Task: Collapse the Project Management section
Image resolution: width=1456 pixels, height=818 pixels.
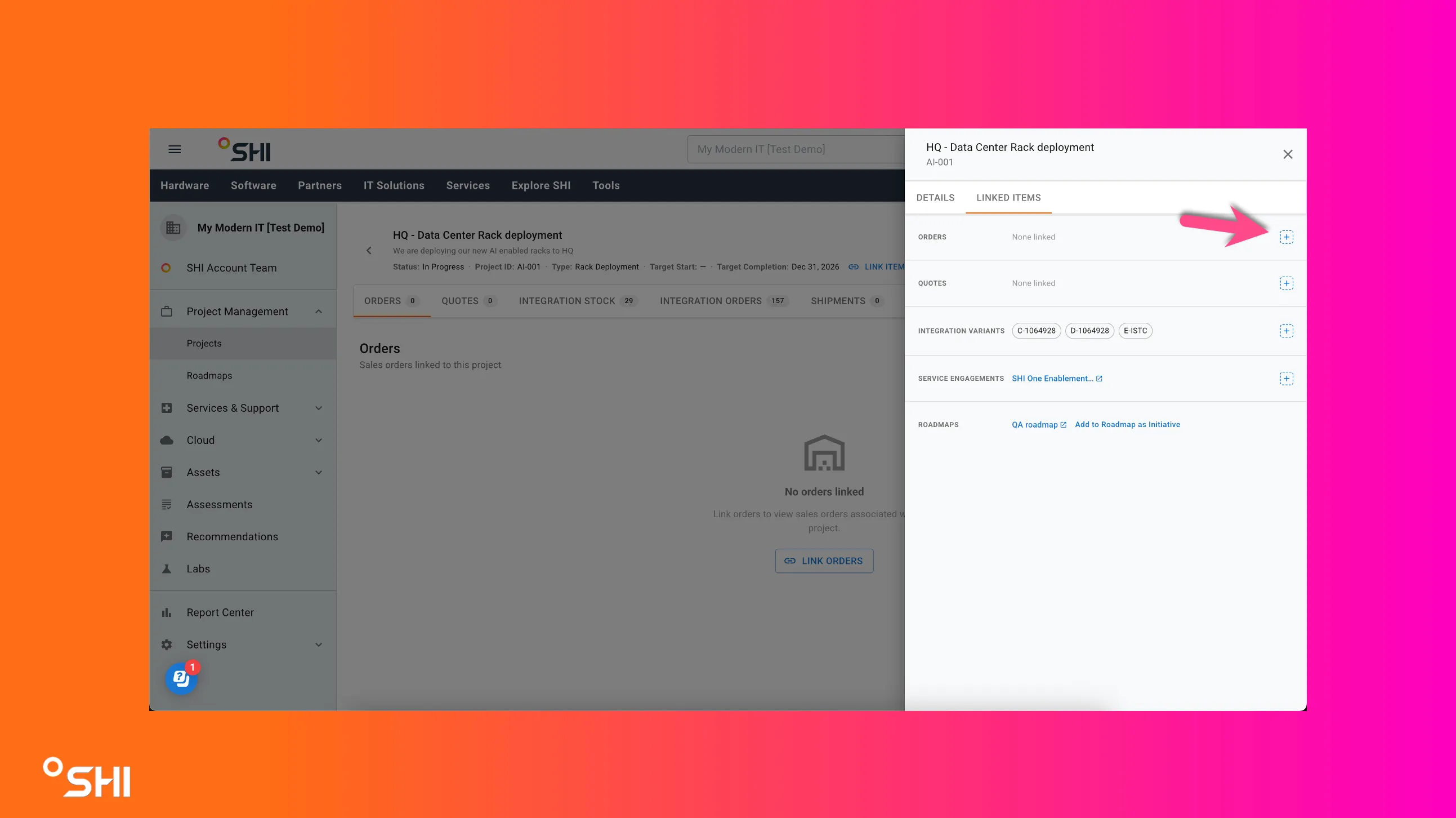Action: click(x=319, y=312)
